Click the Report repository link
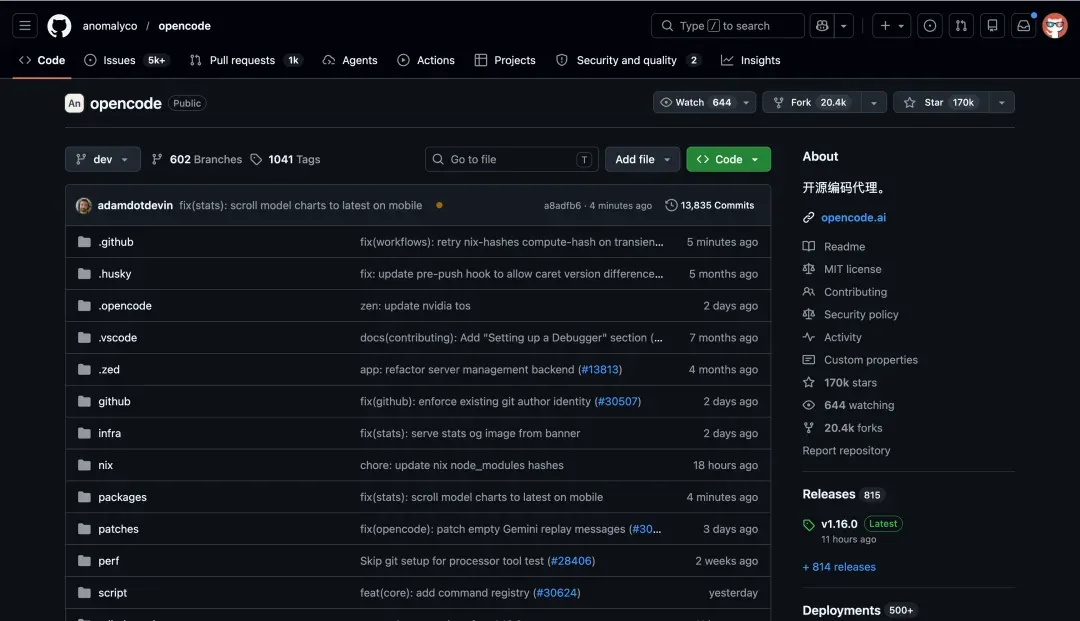 (x=847, y=451)
